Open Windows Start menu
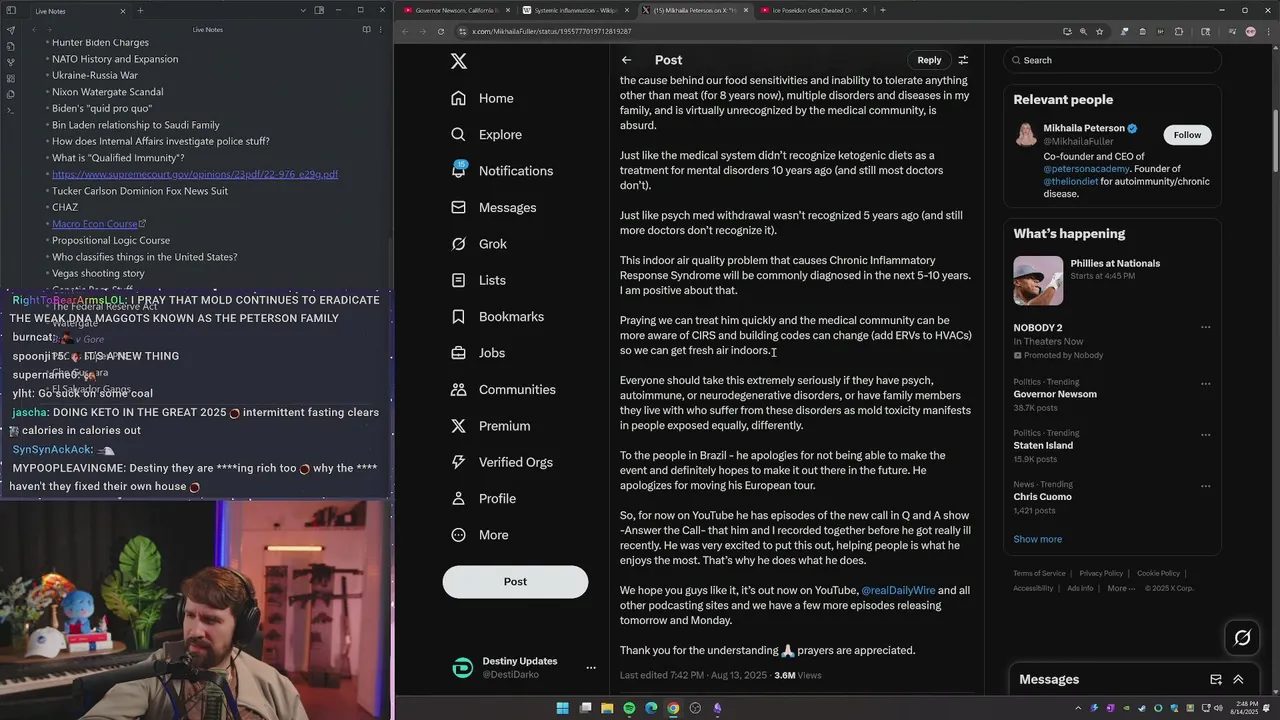 tap(562, 708)
